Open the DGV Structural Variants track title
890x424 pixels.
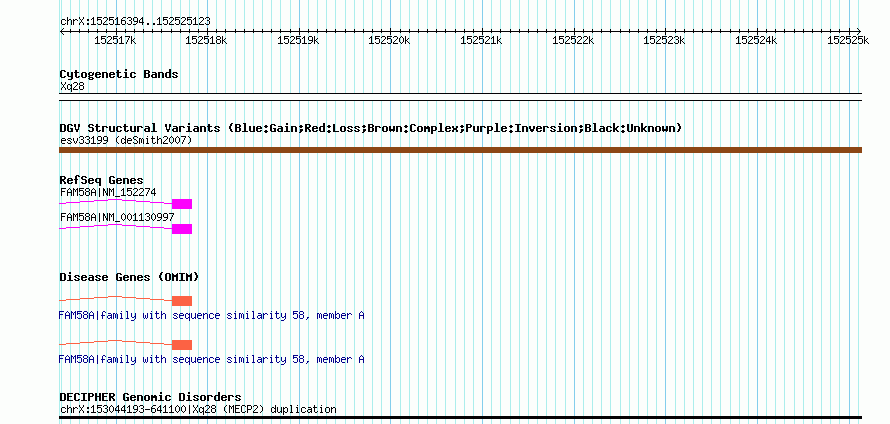[371, 128]
